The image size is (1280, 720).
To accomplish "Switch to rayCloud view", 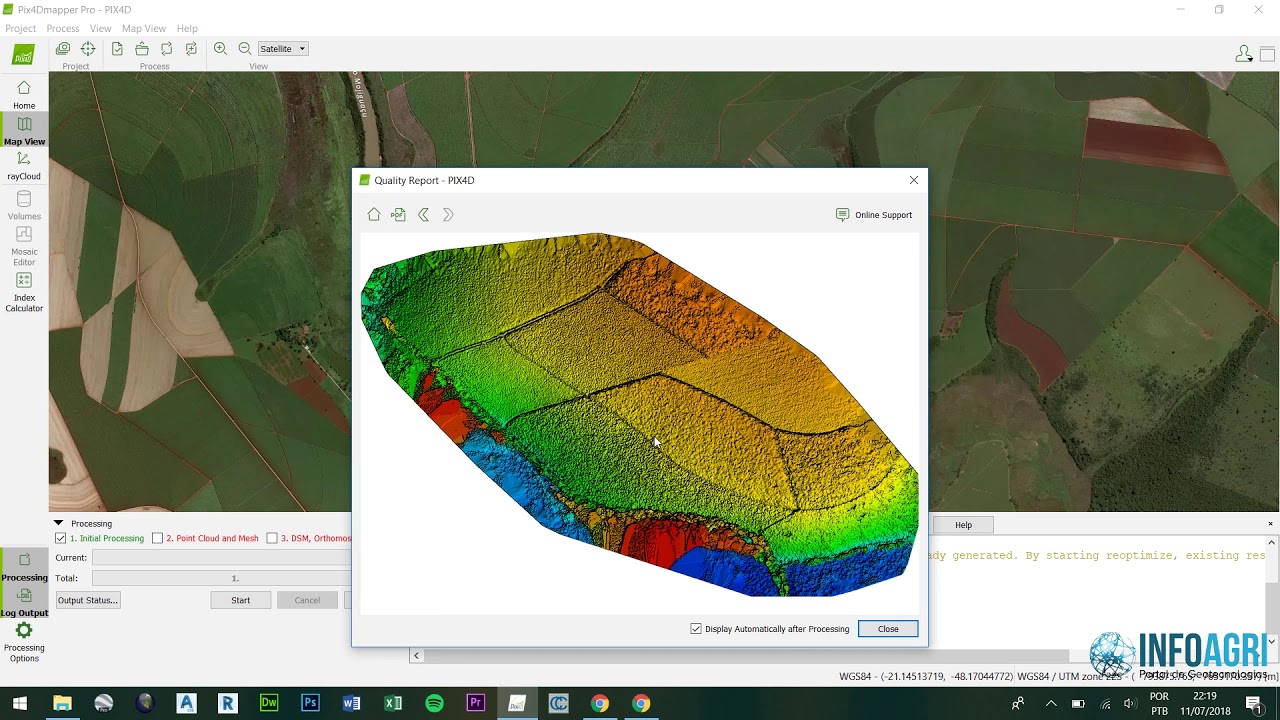I will click(24, 166).
